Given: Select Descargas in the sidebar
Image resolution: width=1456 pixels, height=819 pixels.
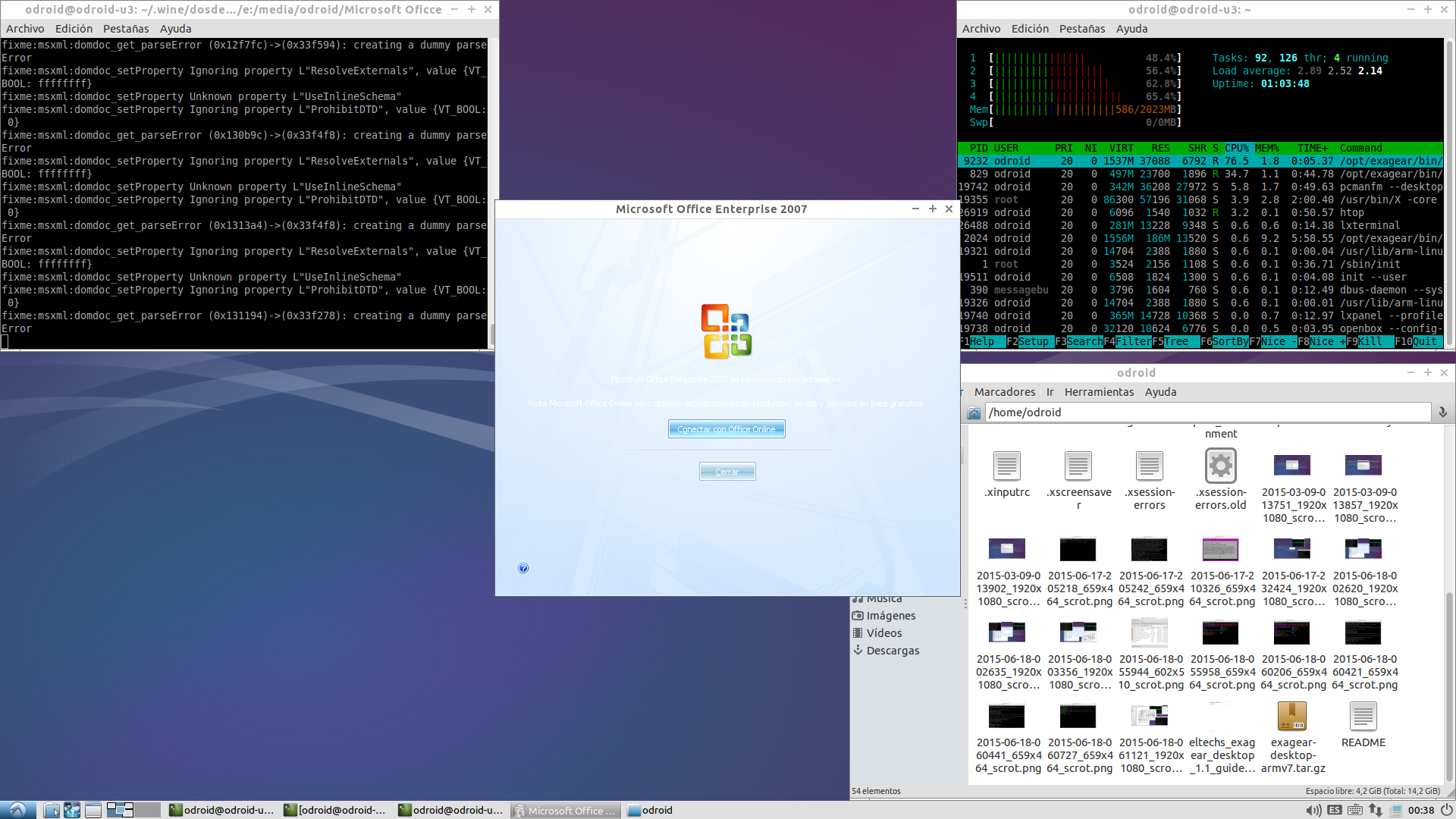Looking at the screenshot, I should (x=892, y=651).
